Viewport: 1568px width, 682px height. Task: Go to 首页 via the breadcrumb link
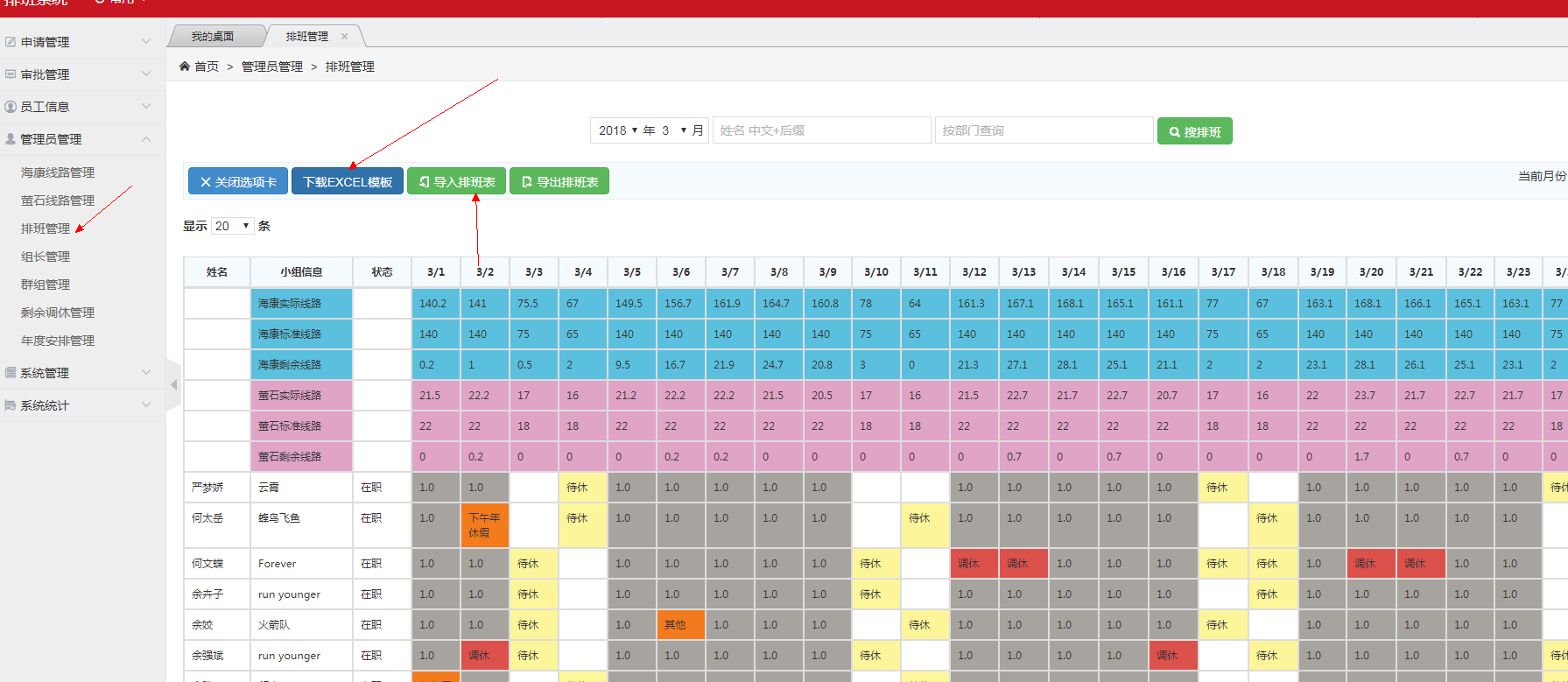[x=207, y=67]
